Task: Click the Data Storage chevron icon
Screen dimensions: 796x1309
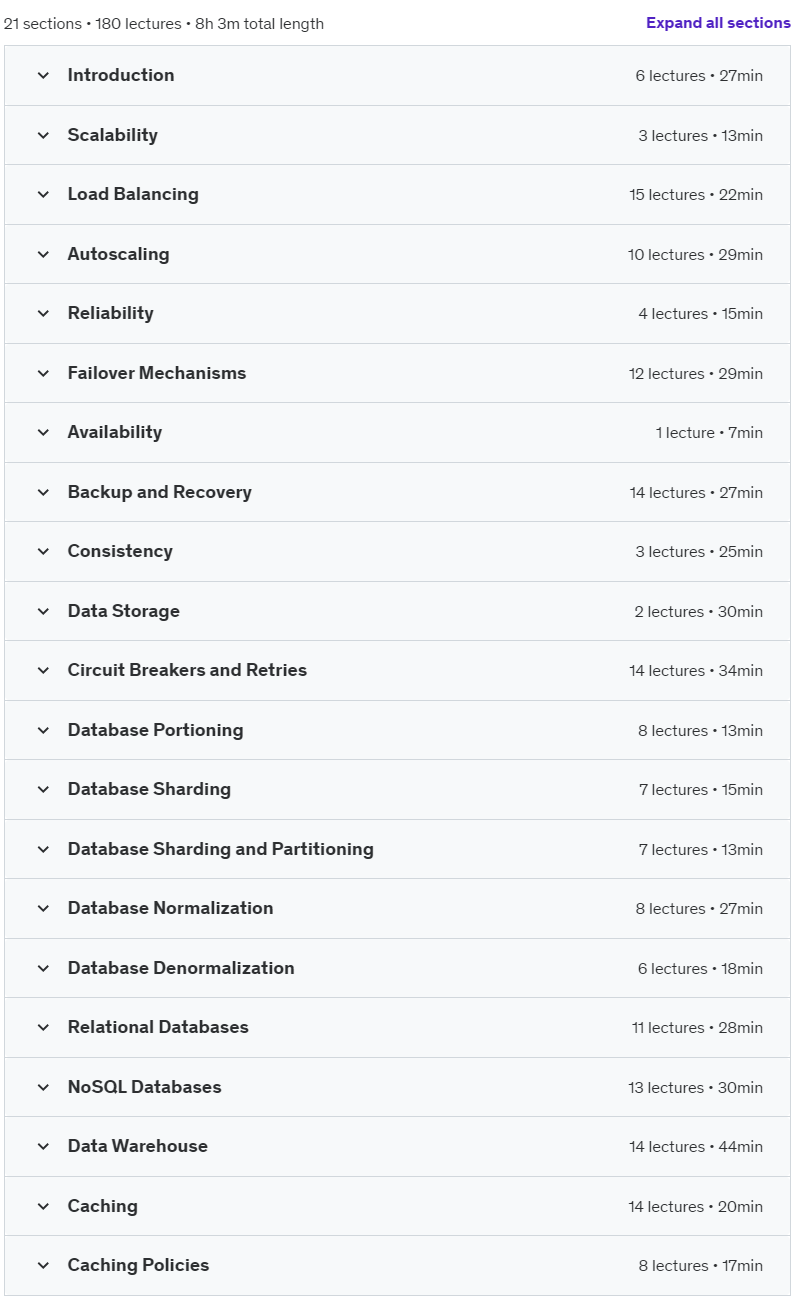Action: click(x=43, y=611)
